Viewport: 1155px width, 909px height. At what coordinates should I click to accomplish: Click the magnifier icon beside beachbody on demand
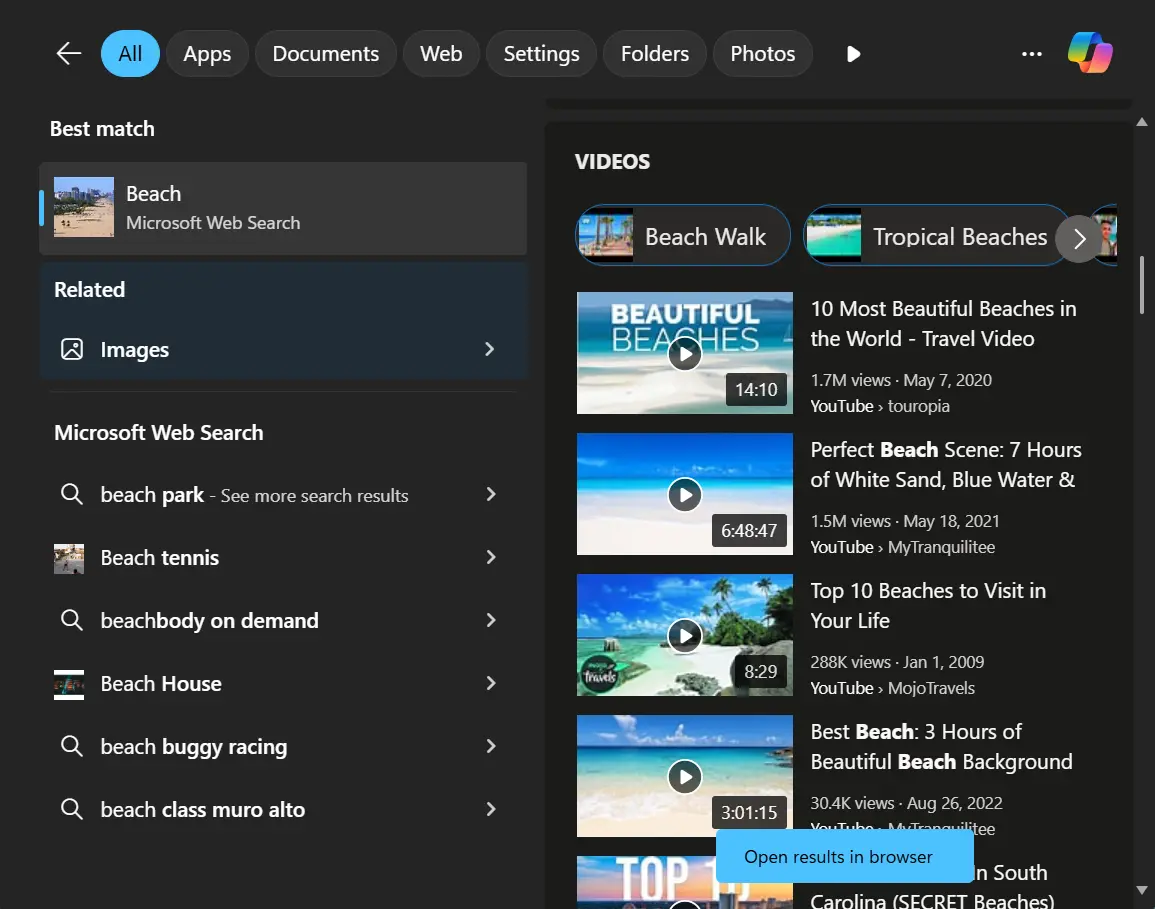[71, 620]
